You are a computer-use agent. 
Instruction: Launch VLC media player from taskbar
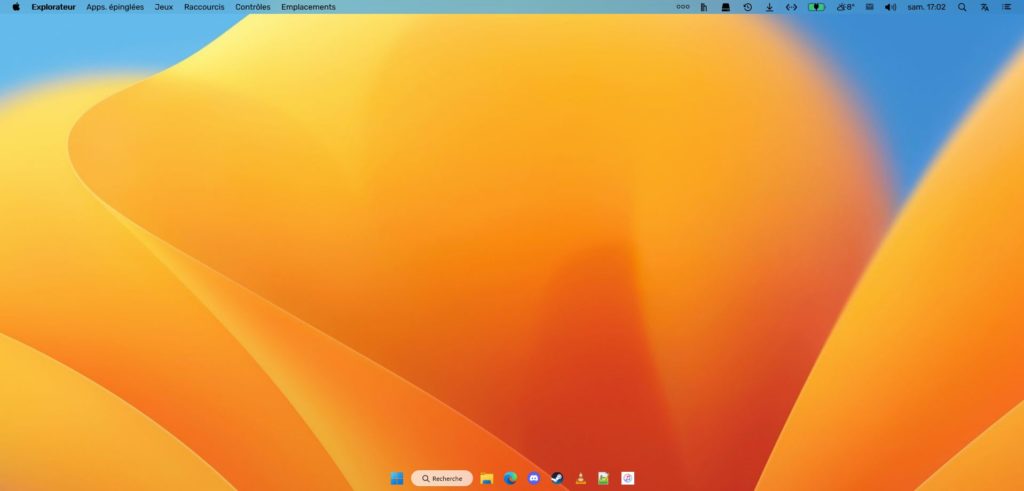click(581, 479)
